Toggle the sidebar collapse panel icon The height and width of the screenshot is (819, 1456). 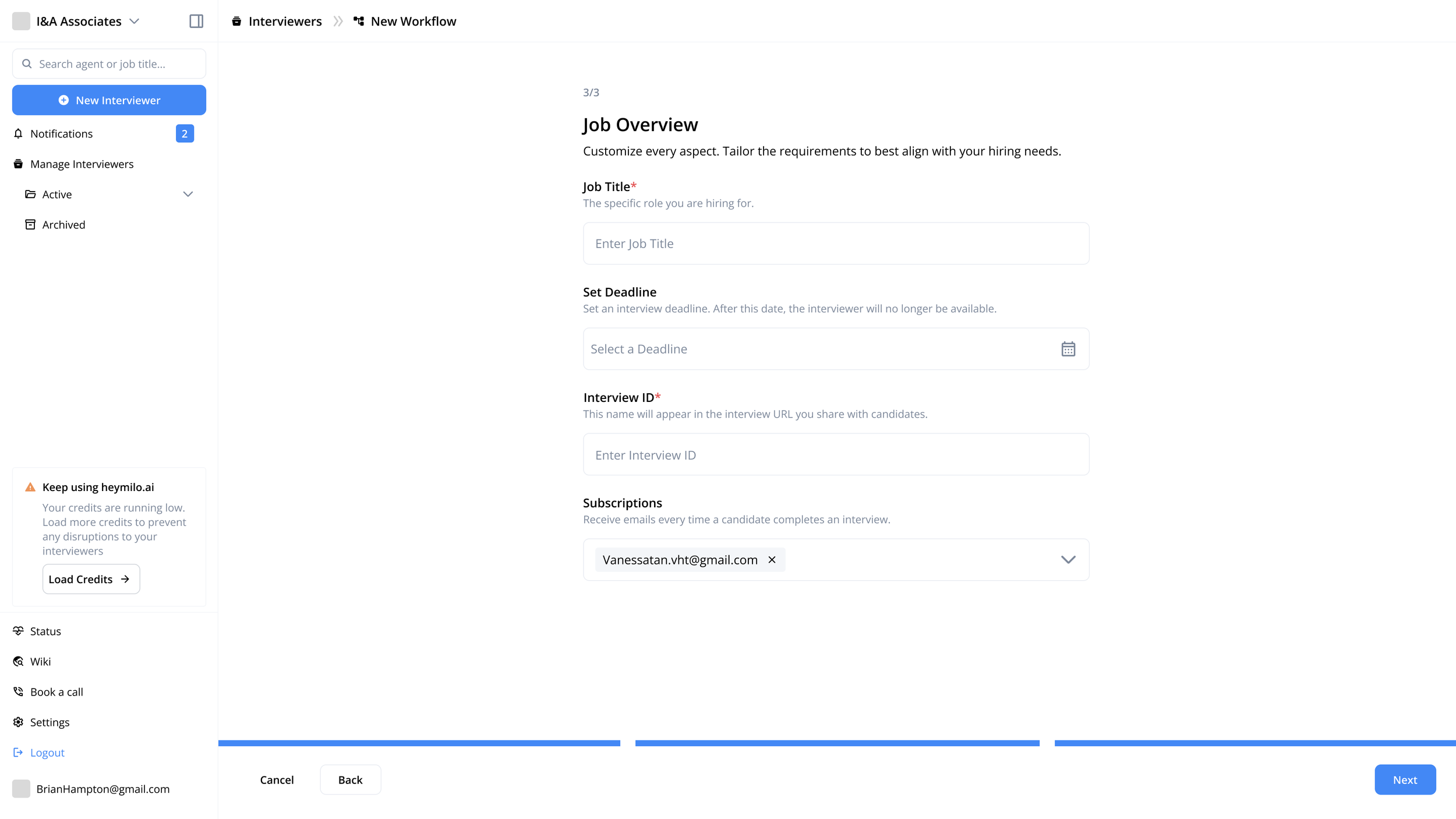[196, 21]
